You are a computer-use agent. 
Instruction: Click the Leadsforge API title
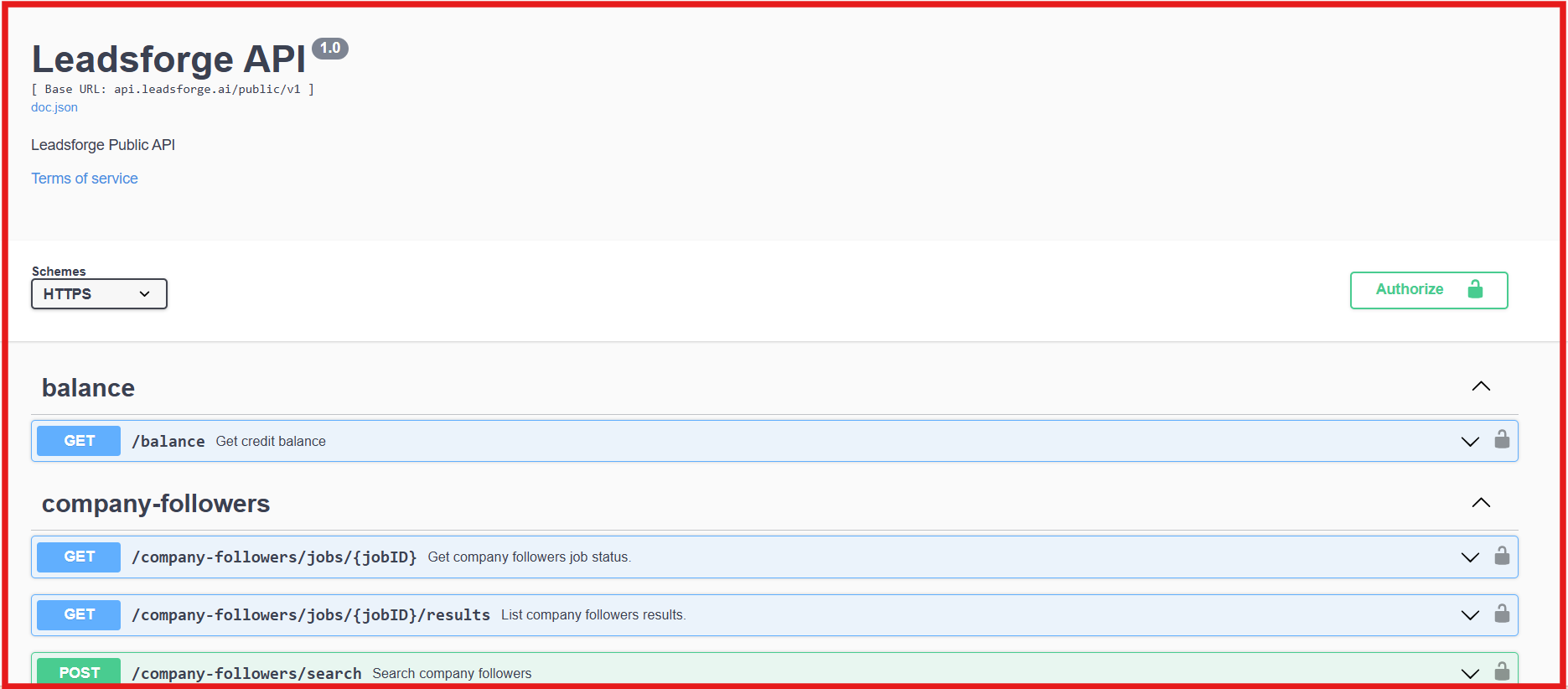point(168,60)
